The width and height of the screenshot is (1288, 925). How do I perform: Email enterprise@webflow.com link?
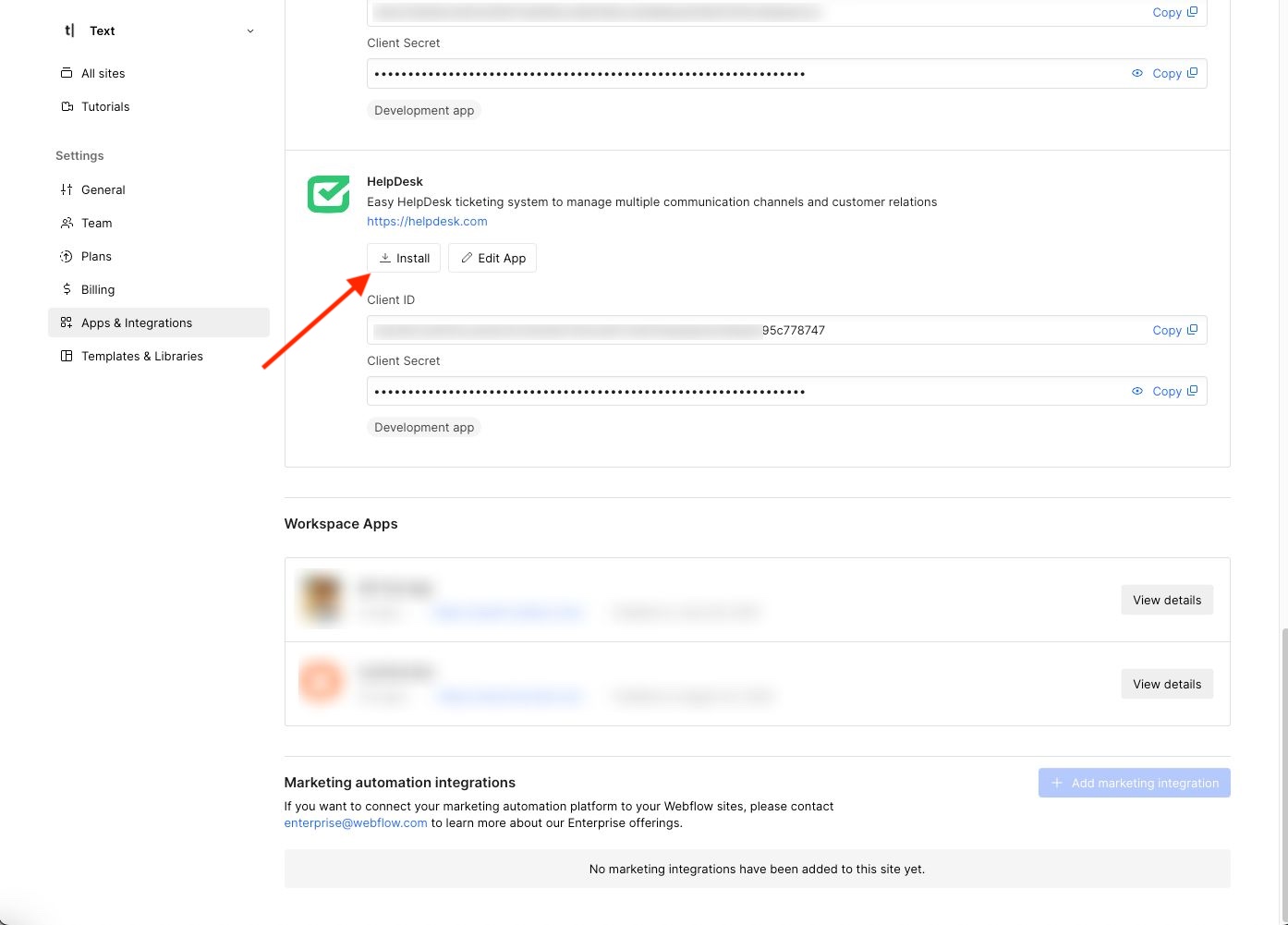point(356,822)
